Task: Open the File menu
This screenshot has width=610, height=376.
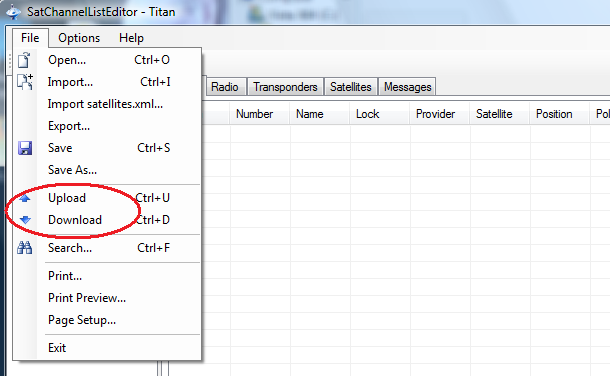Action: tap(30, 38)
